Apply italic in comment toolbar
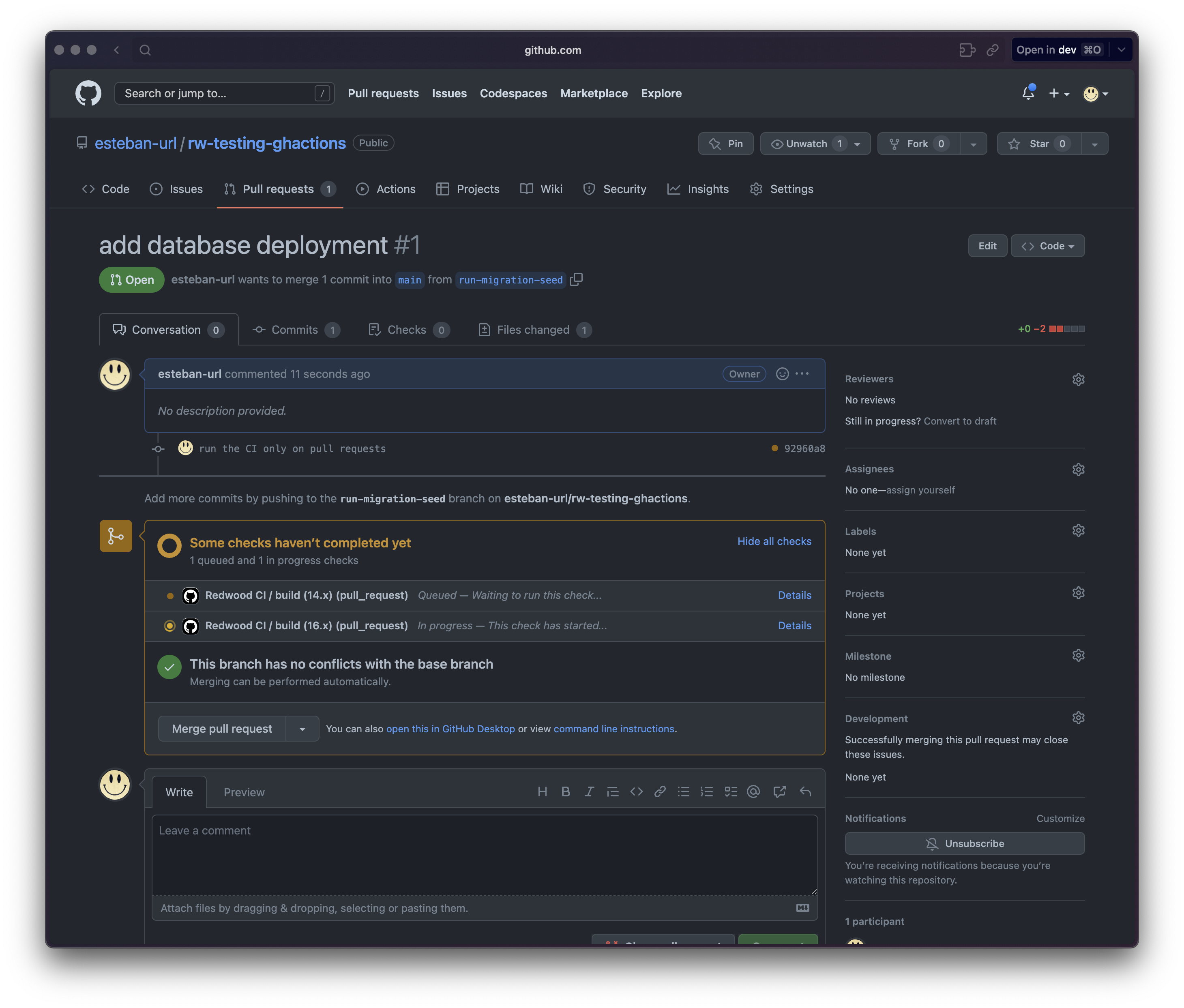 coord(589,791)
